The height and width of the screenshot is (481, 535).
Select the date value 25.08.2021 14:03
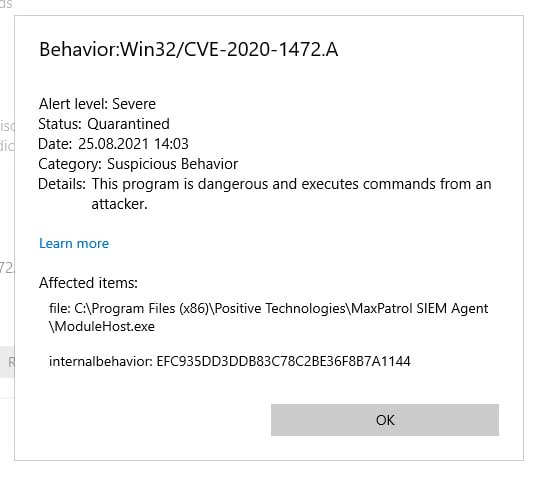(x=133, y=144)
